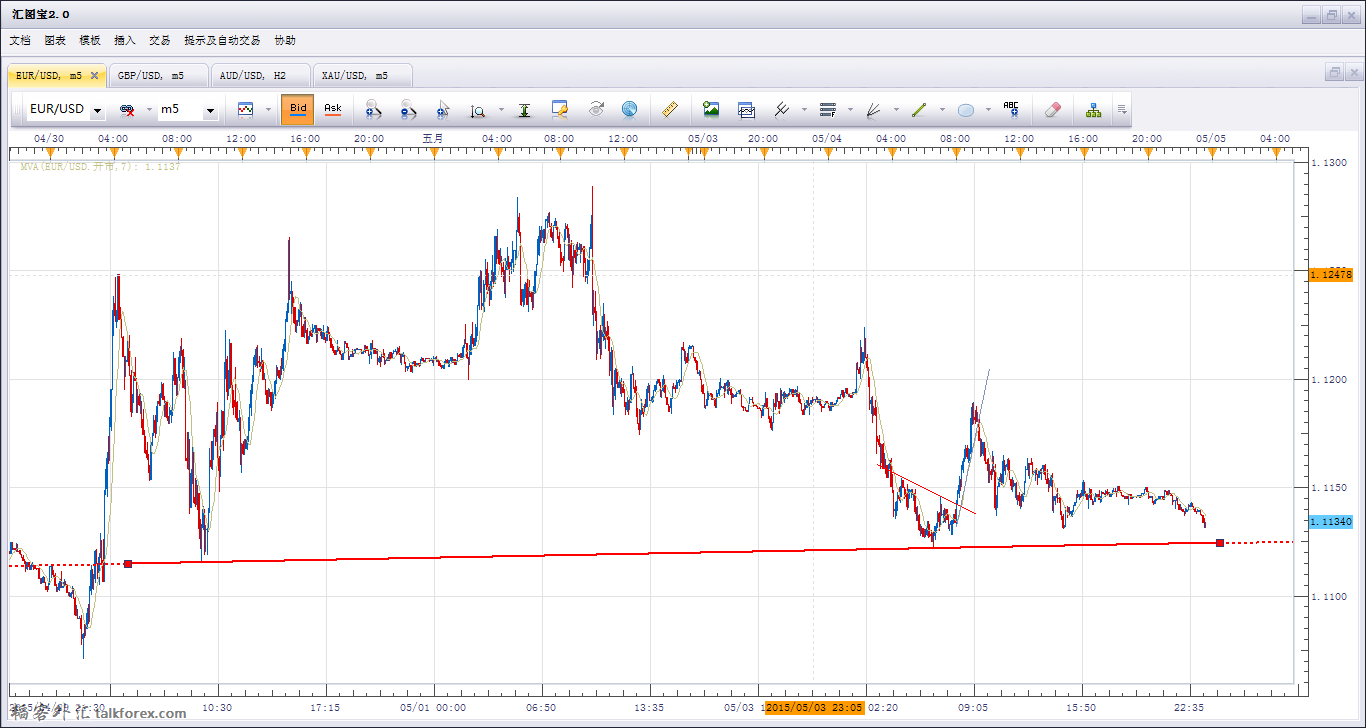This screenshot has width=1366, height=728.
Task: Close the EUR/USD m5 tab
Action: (94, 75)
